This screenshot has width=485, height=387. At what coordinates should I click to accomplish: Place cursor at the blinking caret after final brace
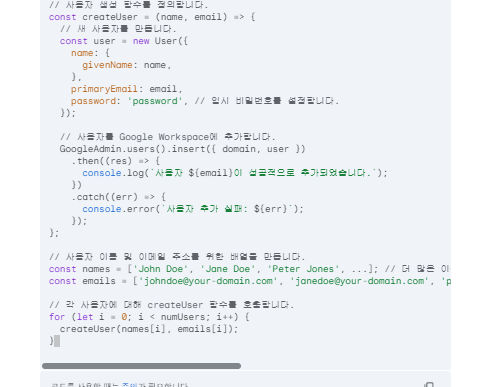click(x=57, y=341)
